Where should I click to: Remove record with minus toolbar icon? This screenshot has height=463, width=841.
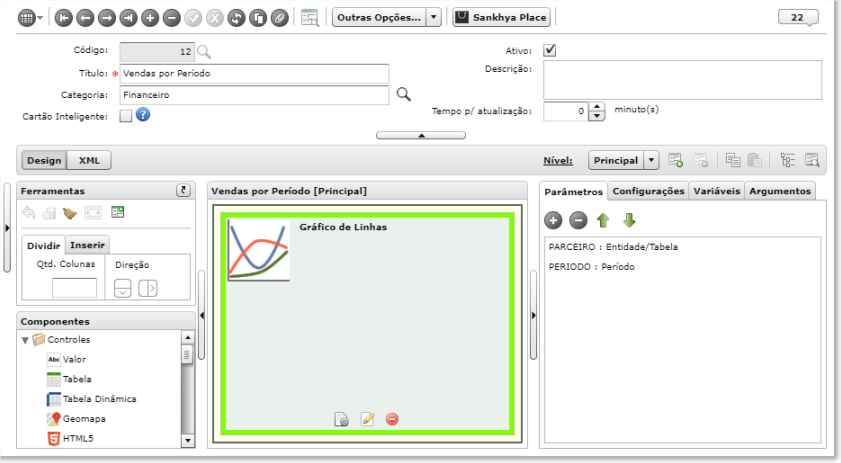point(172,18)
